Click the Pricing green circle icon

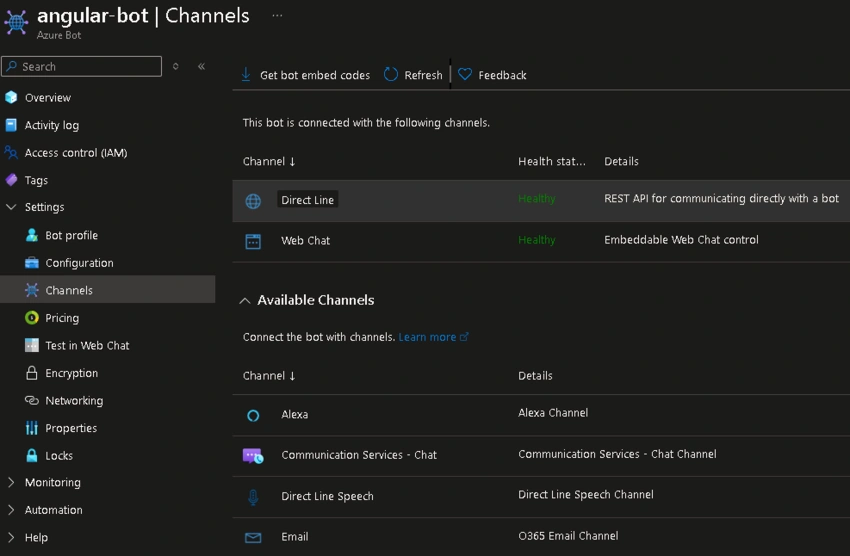coord(32,318)
